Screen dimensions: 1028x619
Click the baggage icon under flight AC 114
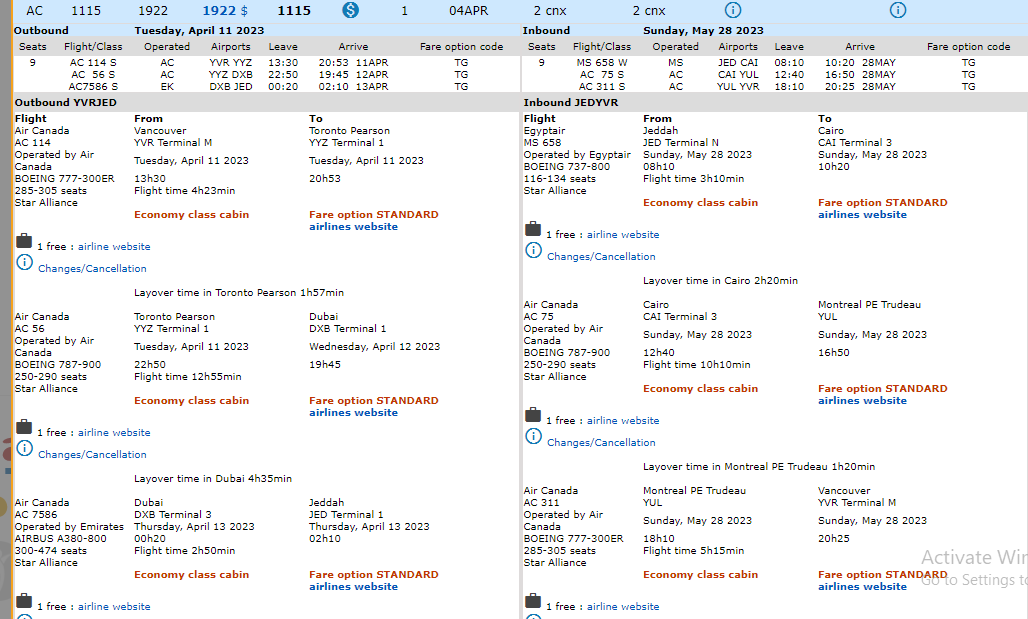pyautogui.click(x=24, y=241)
